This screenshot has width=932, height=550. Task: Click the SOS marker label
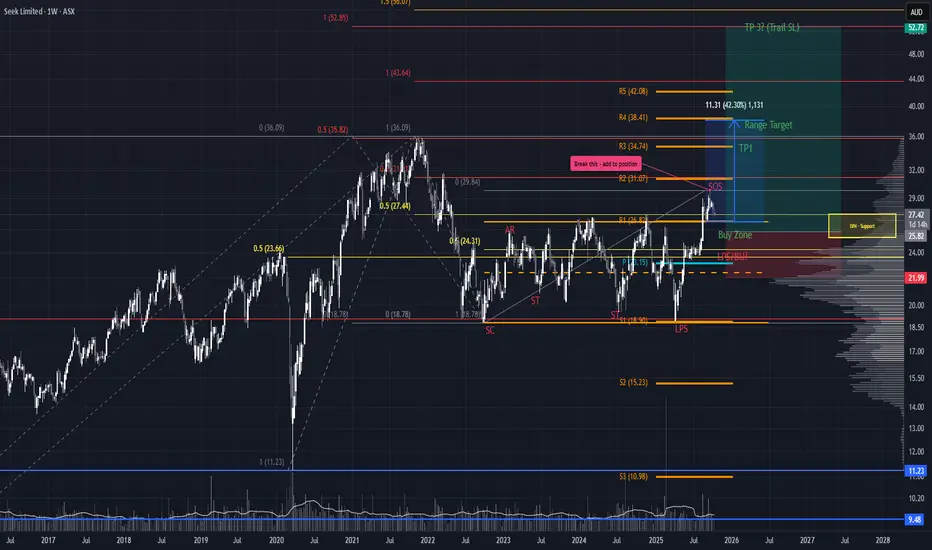(x=715, y=187)
